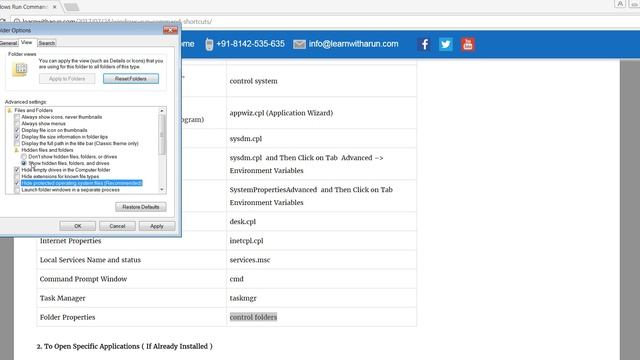Click the +91-8142-535-635 phone number
Image resolution: width=640 pixels, height=360 pixels.
coord(250,44)
